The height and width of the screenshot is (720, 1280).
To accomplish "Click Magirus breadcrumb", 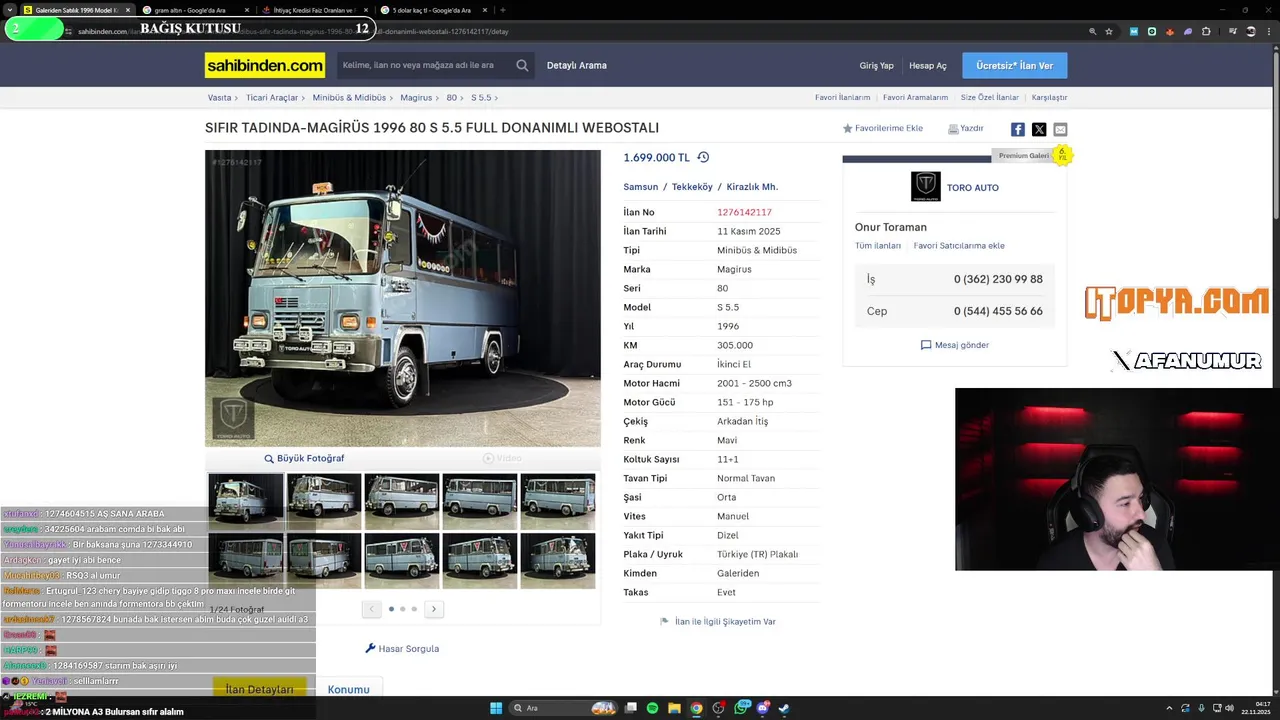I will [416, 98].
